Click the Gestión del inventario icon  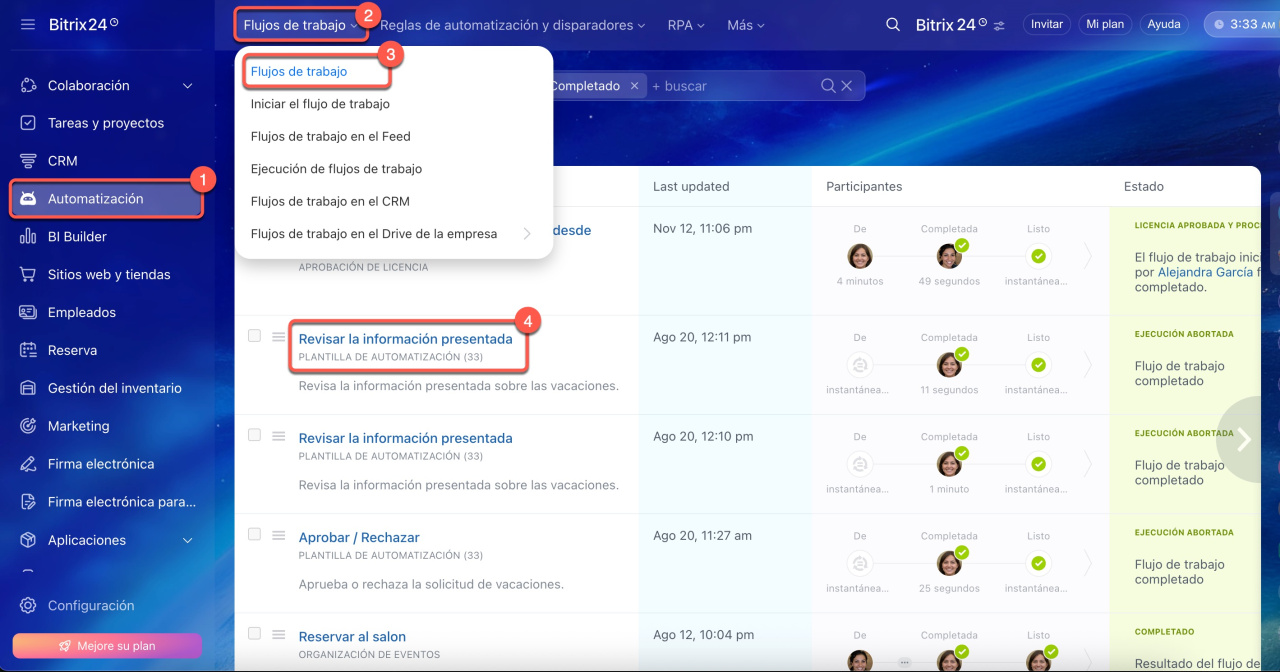28,388
